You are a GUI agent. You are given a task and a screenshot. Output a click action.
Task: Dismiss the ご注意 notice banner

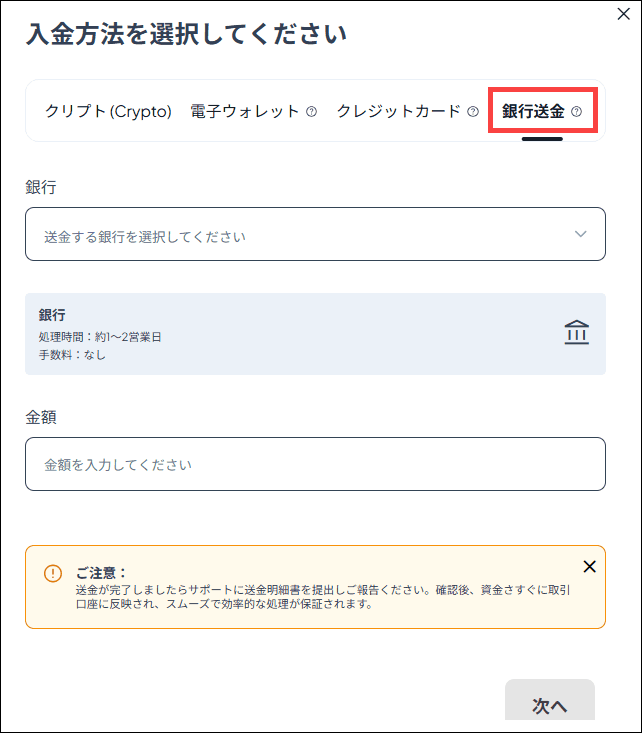pyautogui.click(x=589, y=567)
